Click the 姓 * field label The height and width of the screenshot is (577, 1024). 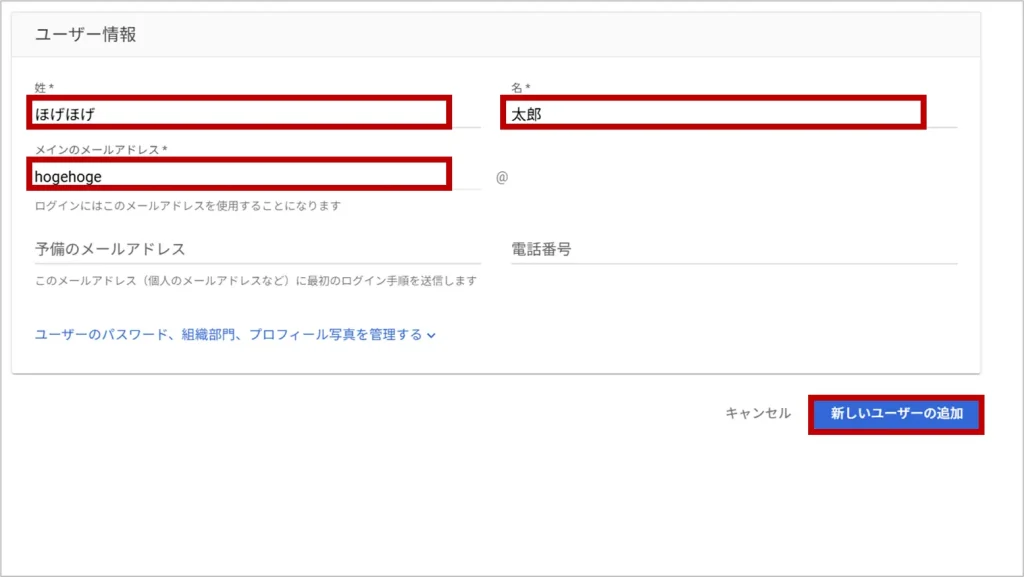pyautogui.click(x=44, y=89)
